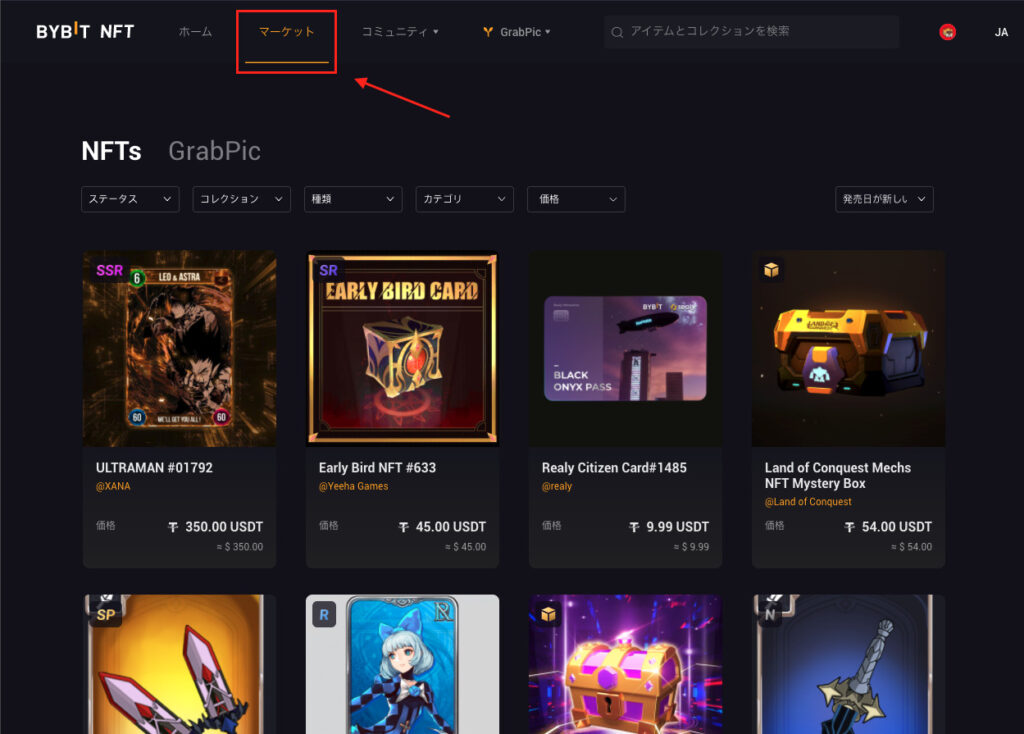This screenshot has height=734, width=1024.
Task: Open the user avatar profile icon
Action: [x=948, y=31]
